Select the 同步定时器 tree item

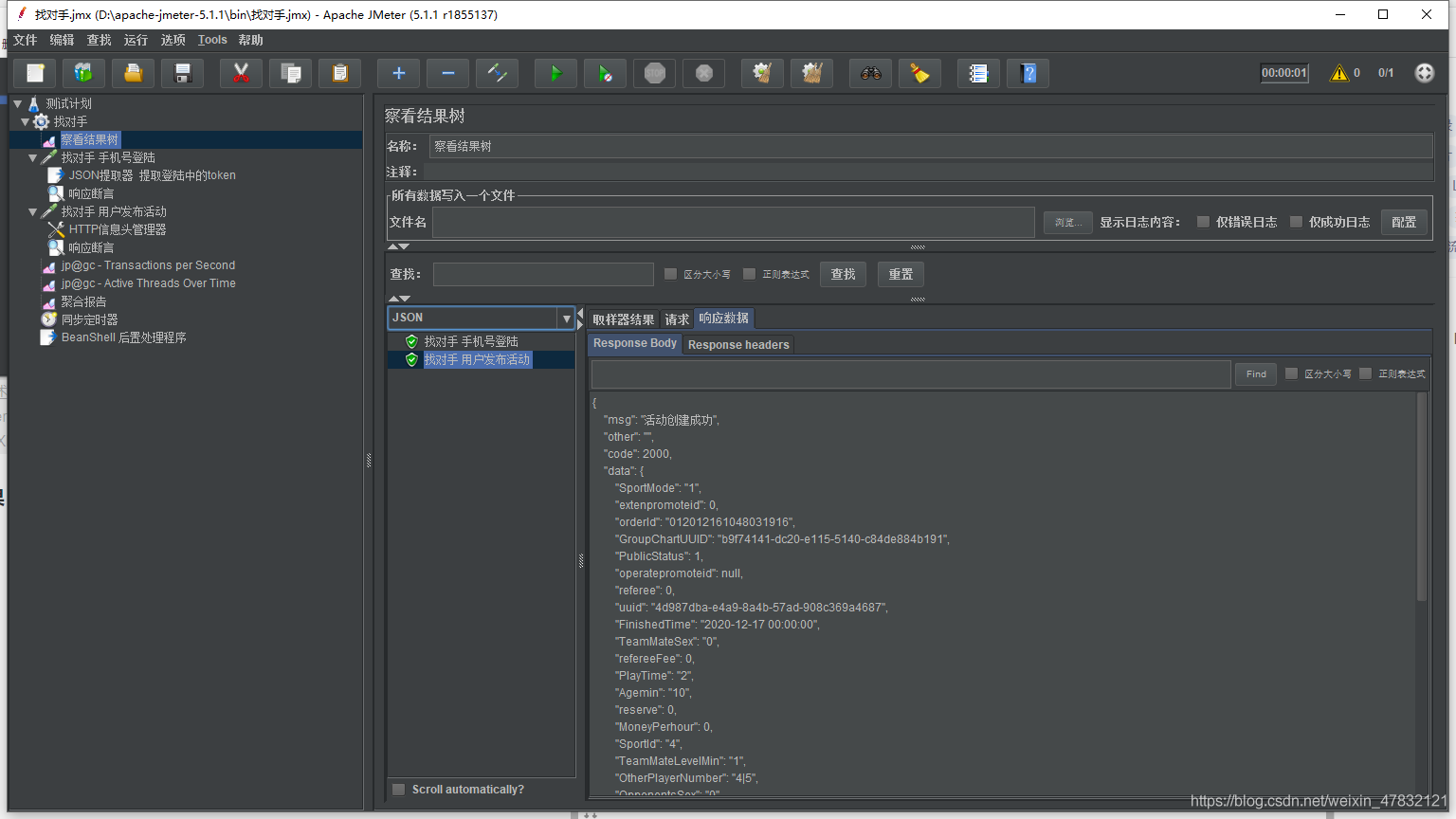click(x=89, y=319)
